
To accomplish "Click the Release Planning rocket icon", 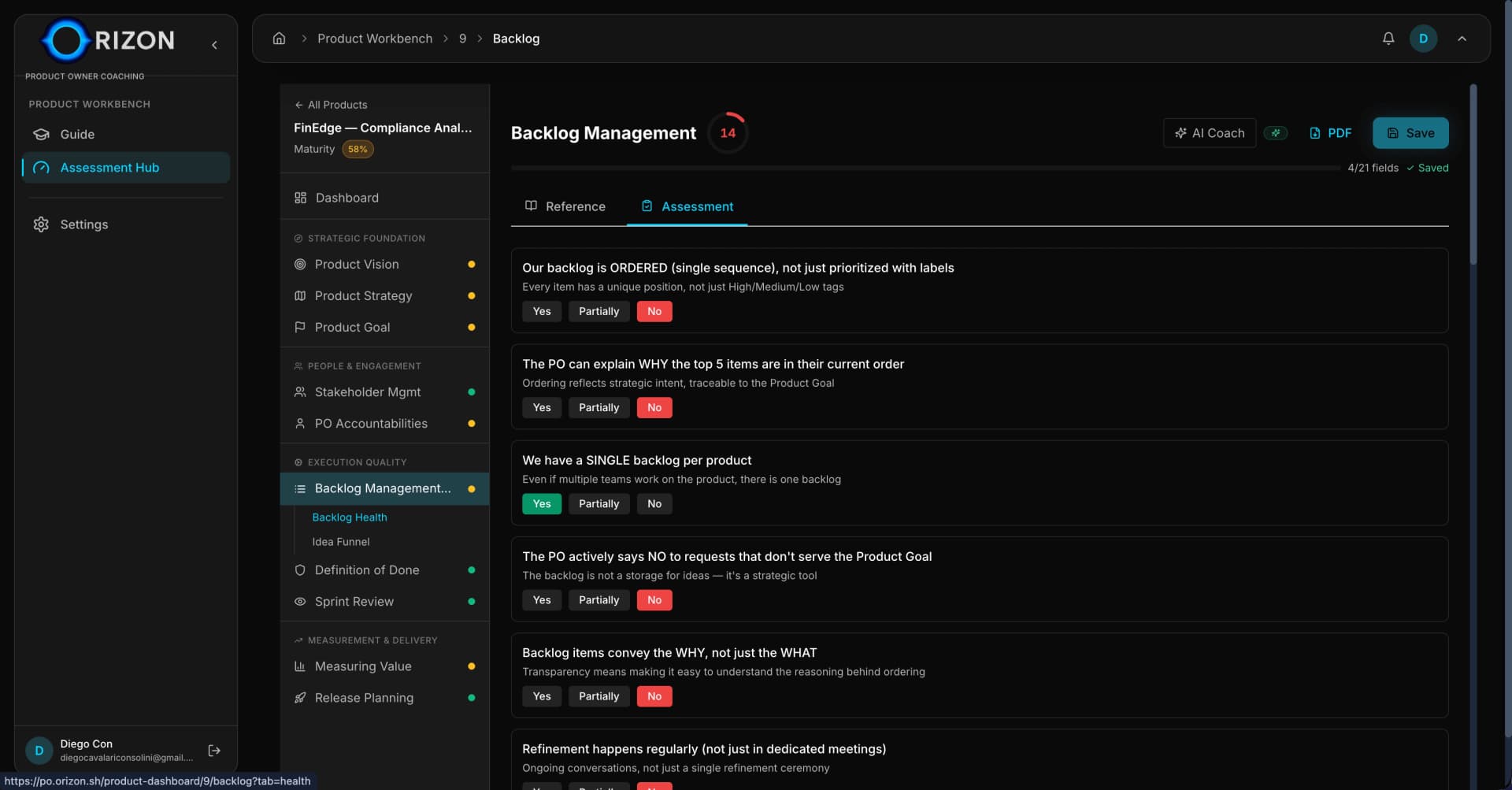I will (x=300, y=698).
